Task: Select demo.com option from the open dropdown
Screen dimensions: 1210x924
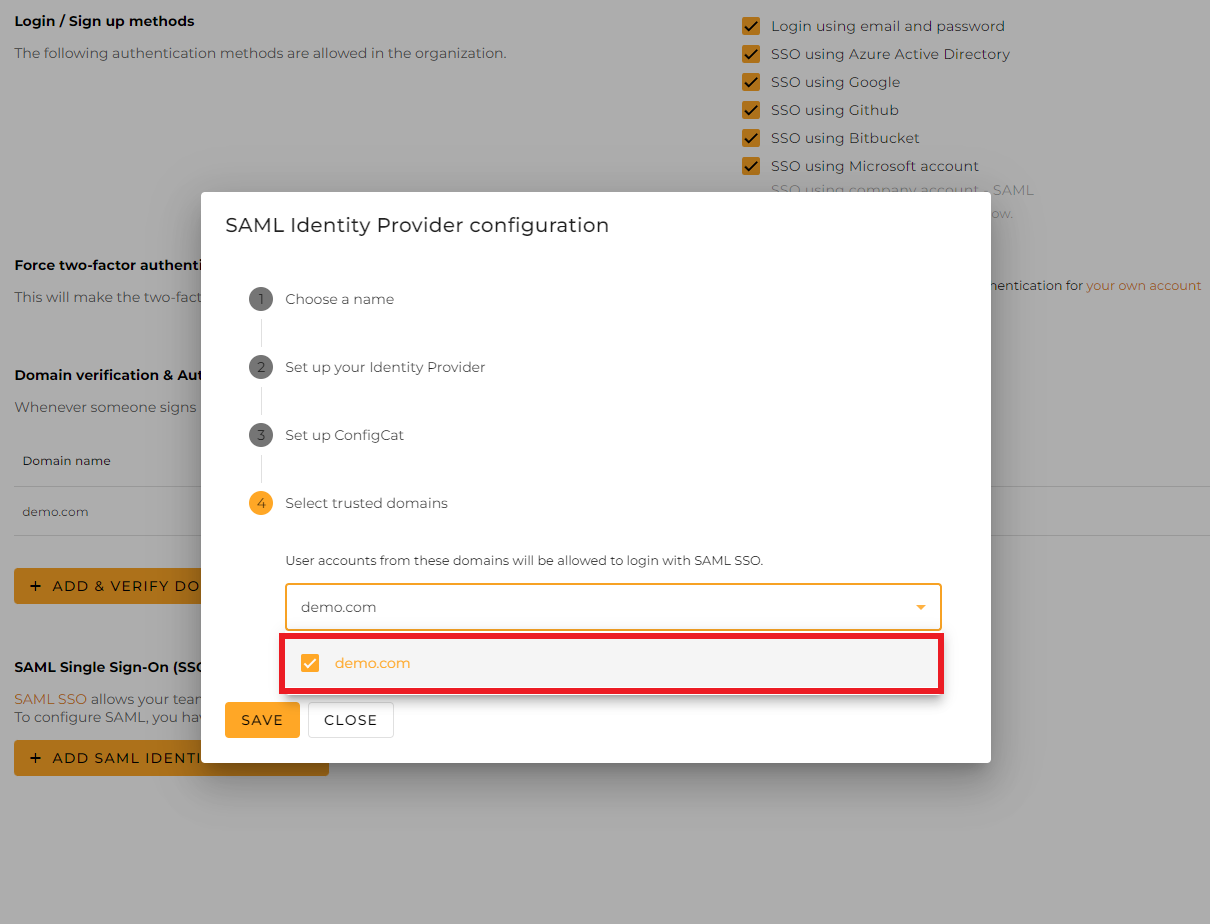Action: point(372,662)
